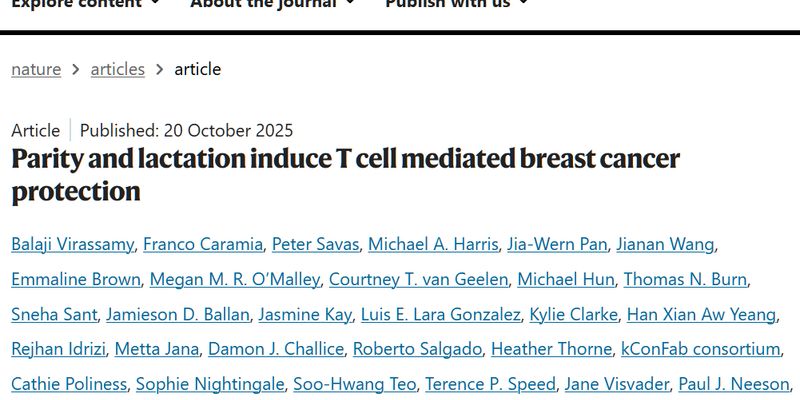Click author link Franco Caramia
Viewport: 800px width, 400px height.
202,244
